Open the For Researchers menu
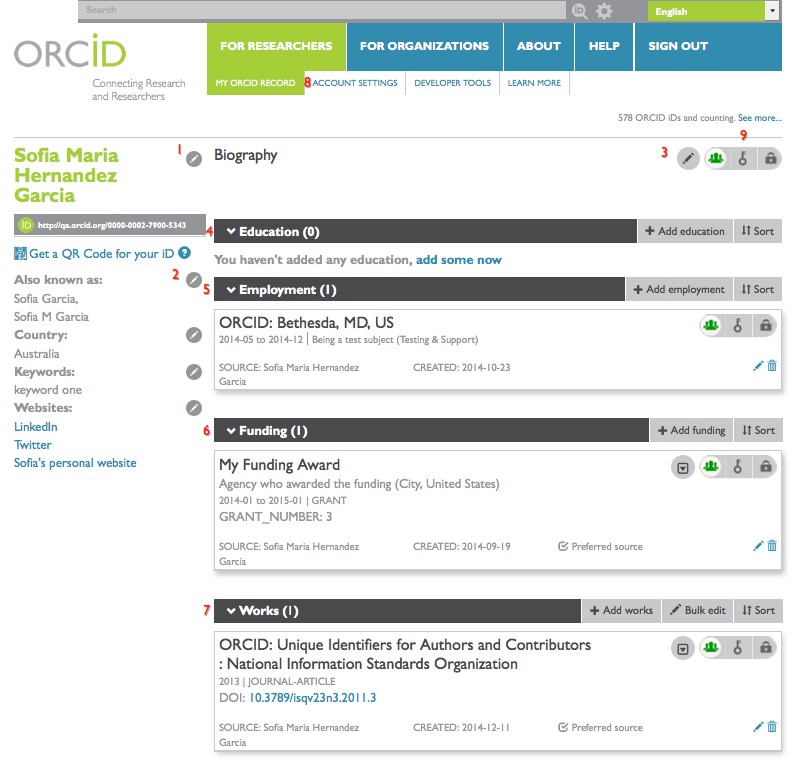The width and height of the screenshot is (801, 774). pyautogui.click(x=276, y=46)
